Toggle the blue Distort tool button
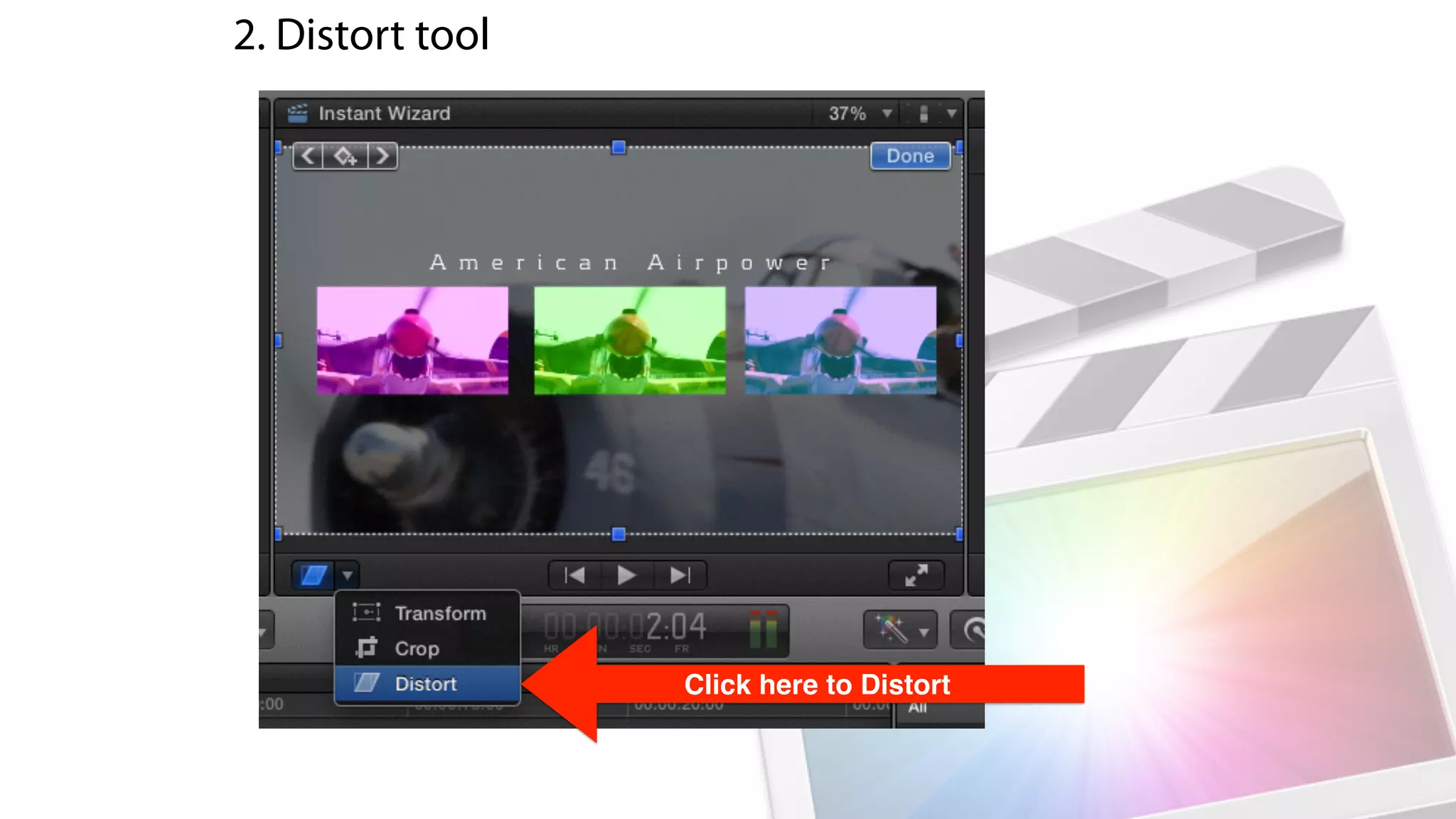This screenshot has width=1456, height=819. (314, 574)
